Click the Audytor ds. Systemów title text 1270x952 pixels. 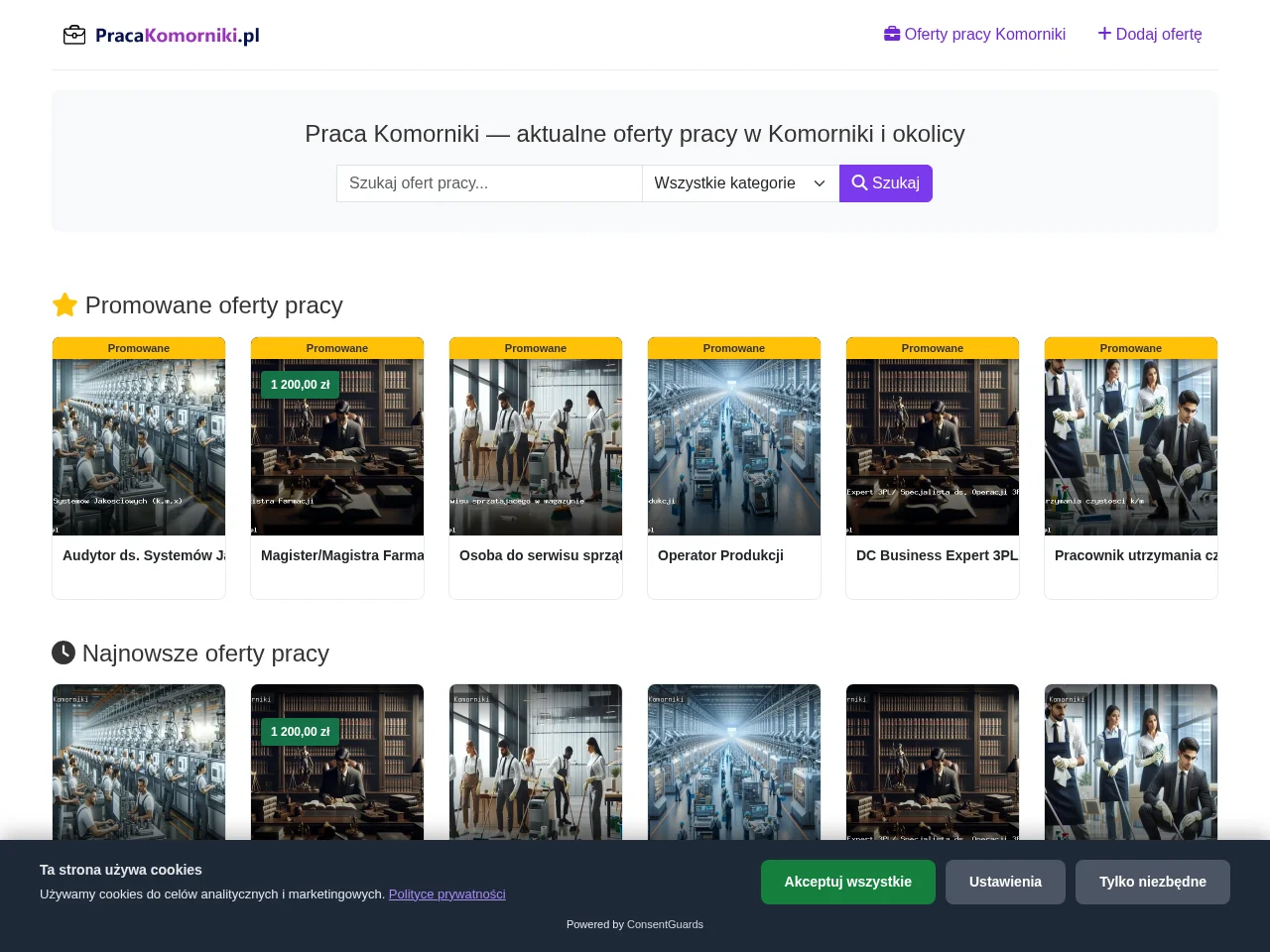pyautogui.click(x=144, y=555)
